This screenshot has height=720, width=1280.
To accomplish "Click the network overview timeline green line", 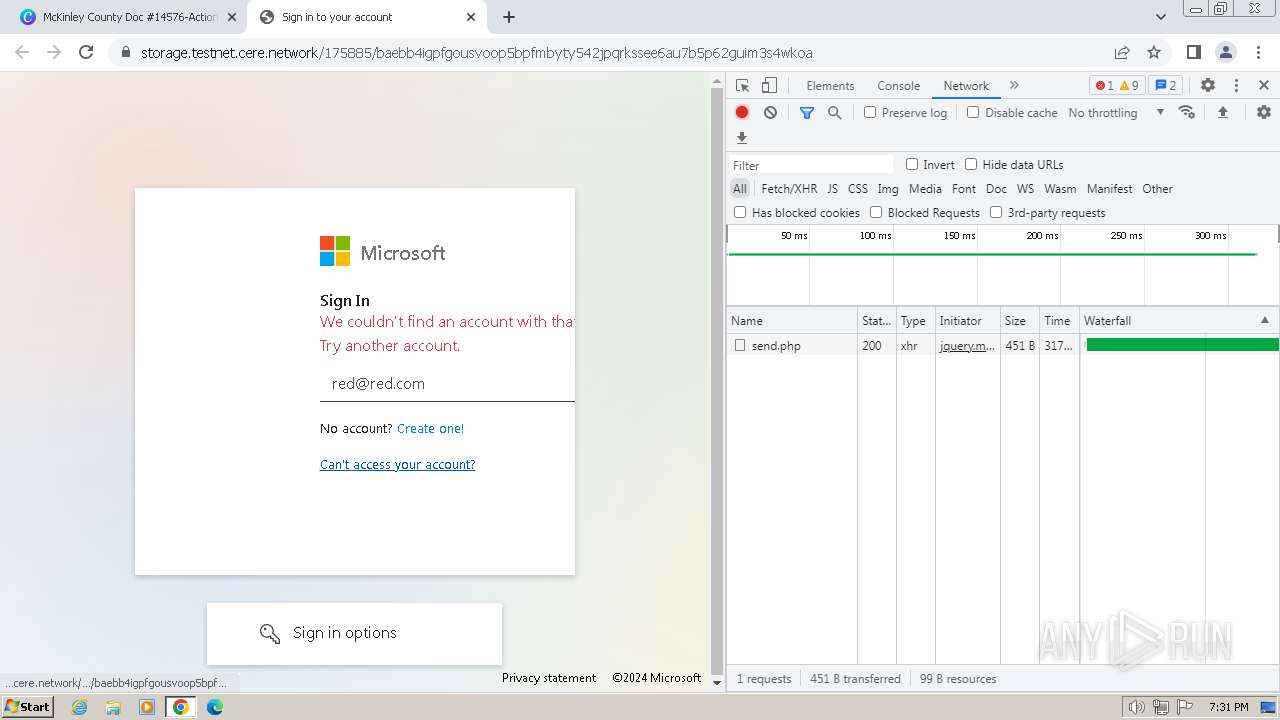I will (992, 254).
